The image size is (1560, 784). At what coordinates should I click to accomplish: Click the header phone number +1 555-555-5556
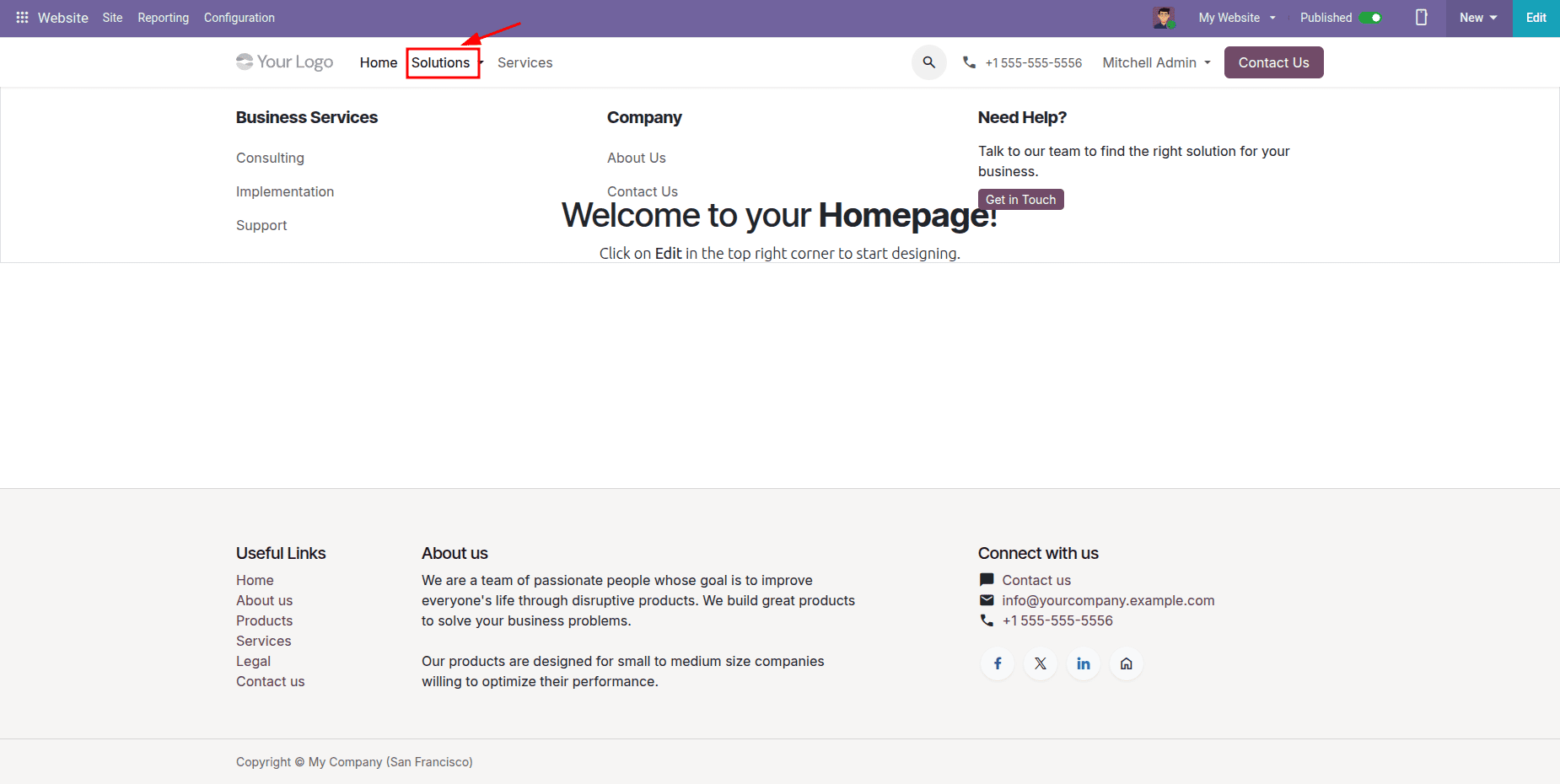coord(1034,63)
